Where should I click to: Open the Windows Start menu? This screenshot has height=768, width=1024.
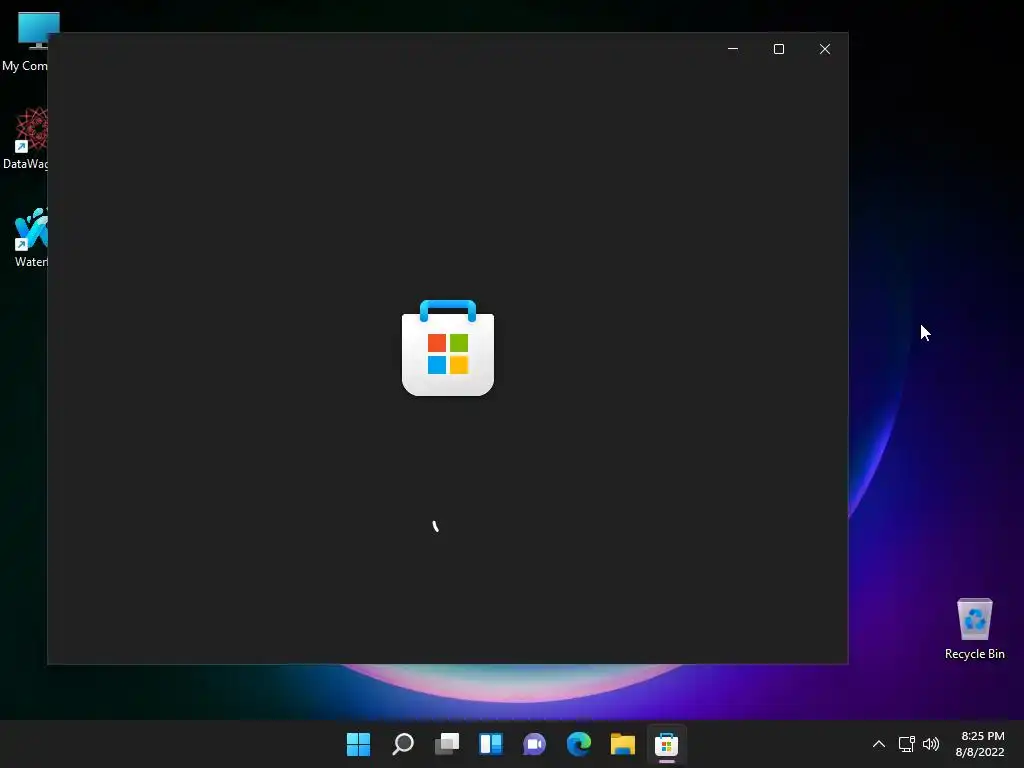[x=358, y=744]
